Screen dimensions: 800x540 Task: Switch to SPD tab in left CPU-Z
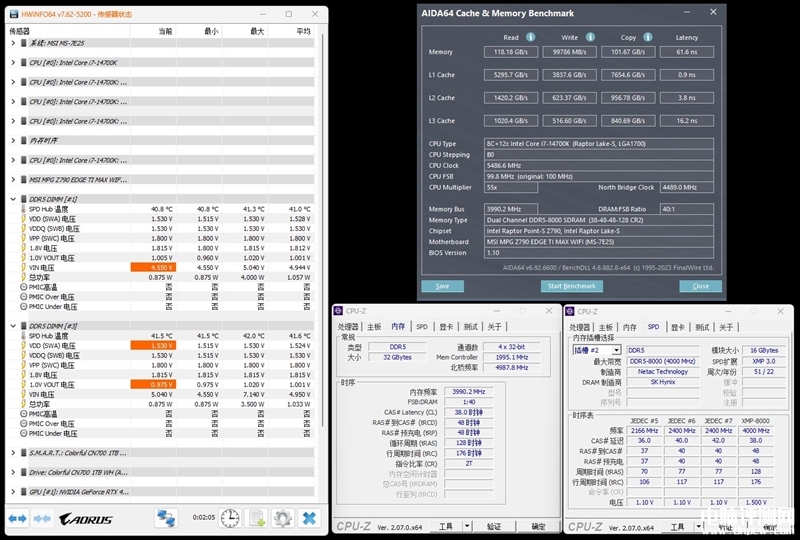(422, 327)
